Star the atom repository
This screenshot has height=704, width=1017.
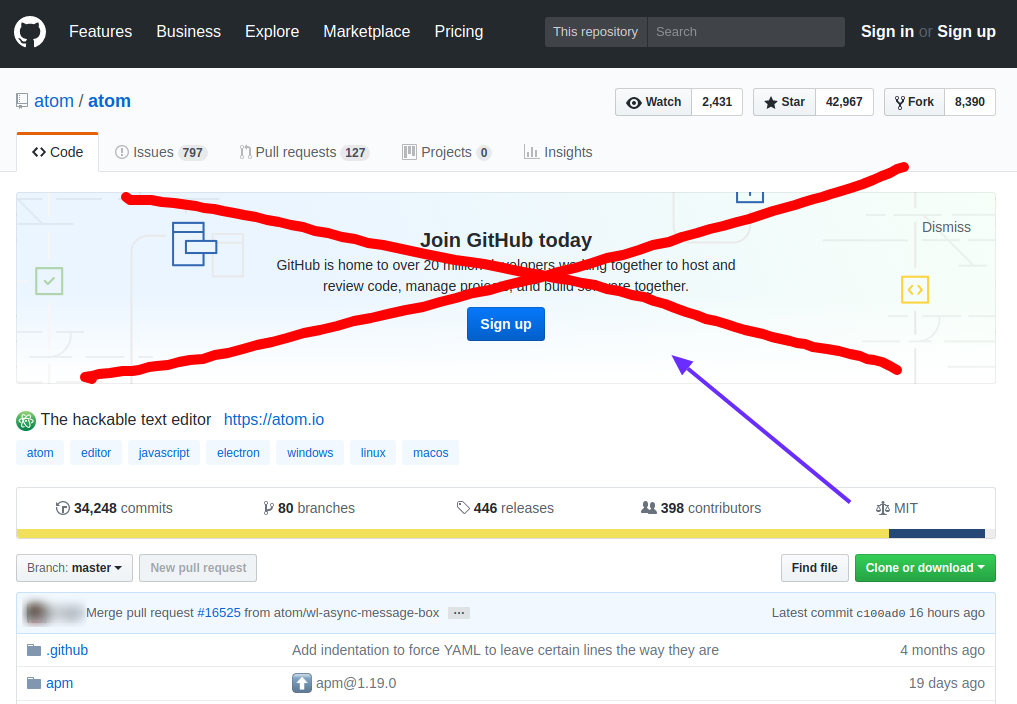[784, 102]
